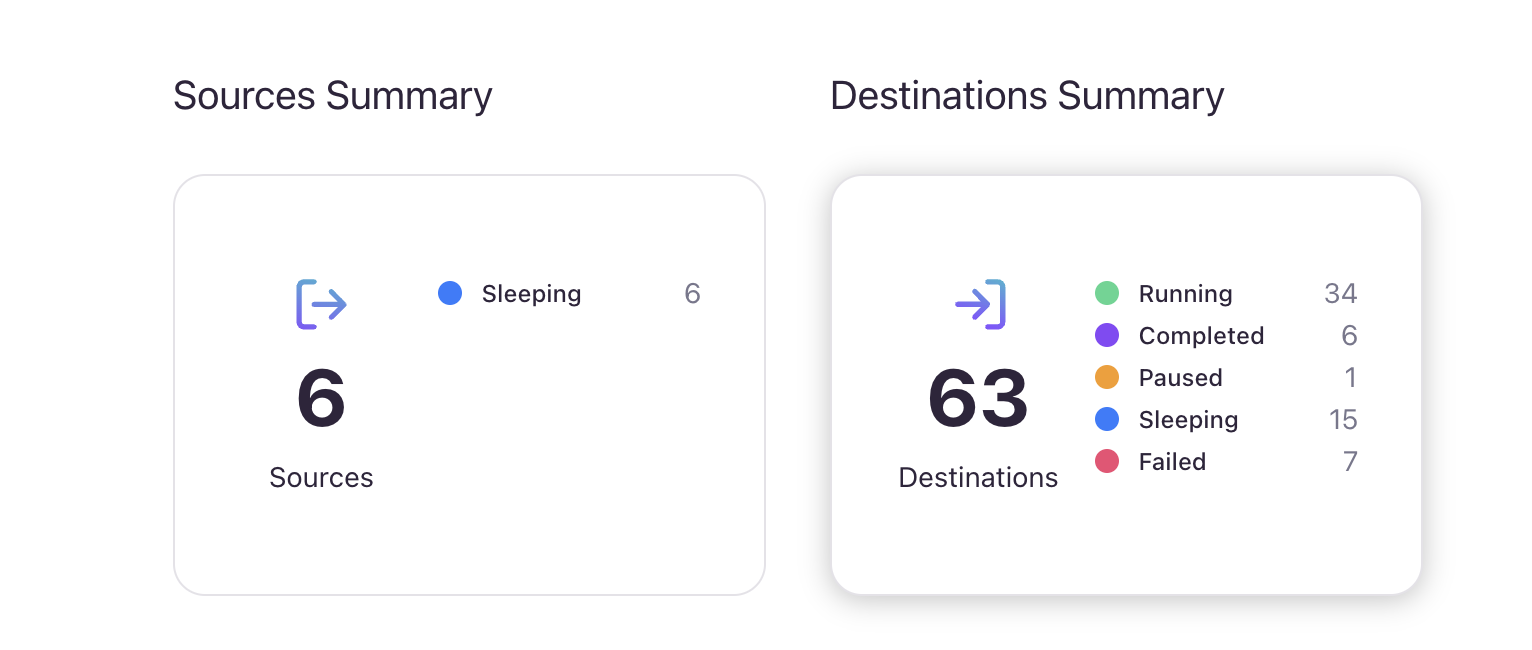
Task: Click the Destinations Summary heading
Action: (1027, 96)
